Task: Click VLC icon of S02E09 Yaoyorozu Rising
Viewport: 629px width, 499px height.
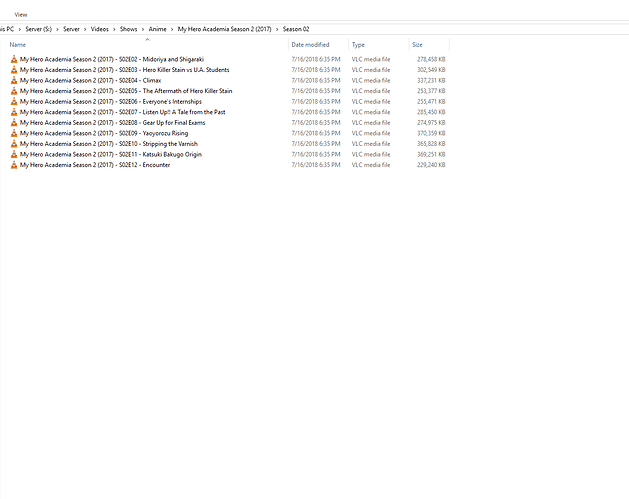Action: [14, 133]
